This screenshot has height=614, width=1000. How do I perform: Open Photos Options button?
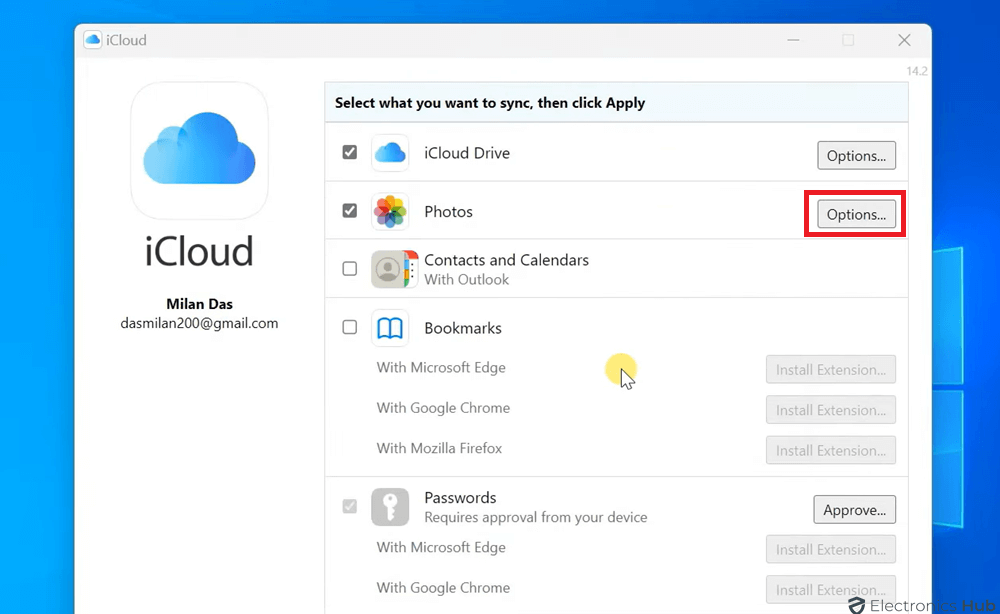point(856,214)
